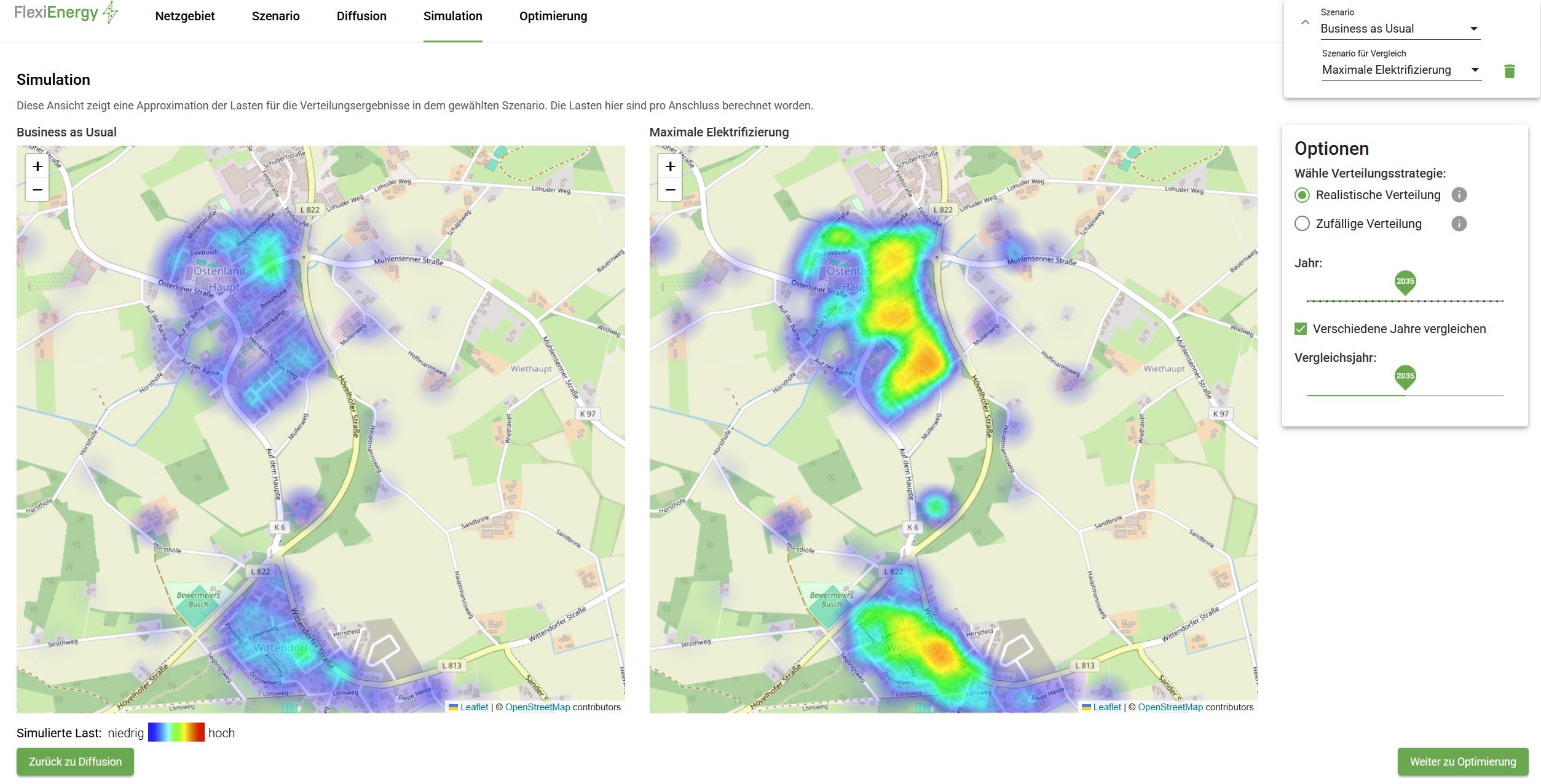Click Wiethaupt label on the right map

(1164, 369)
